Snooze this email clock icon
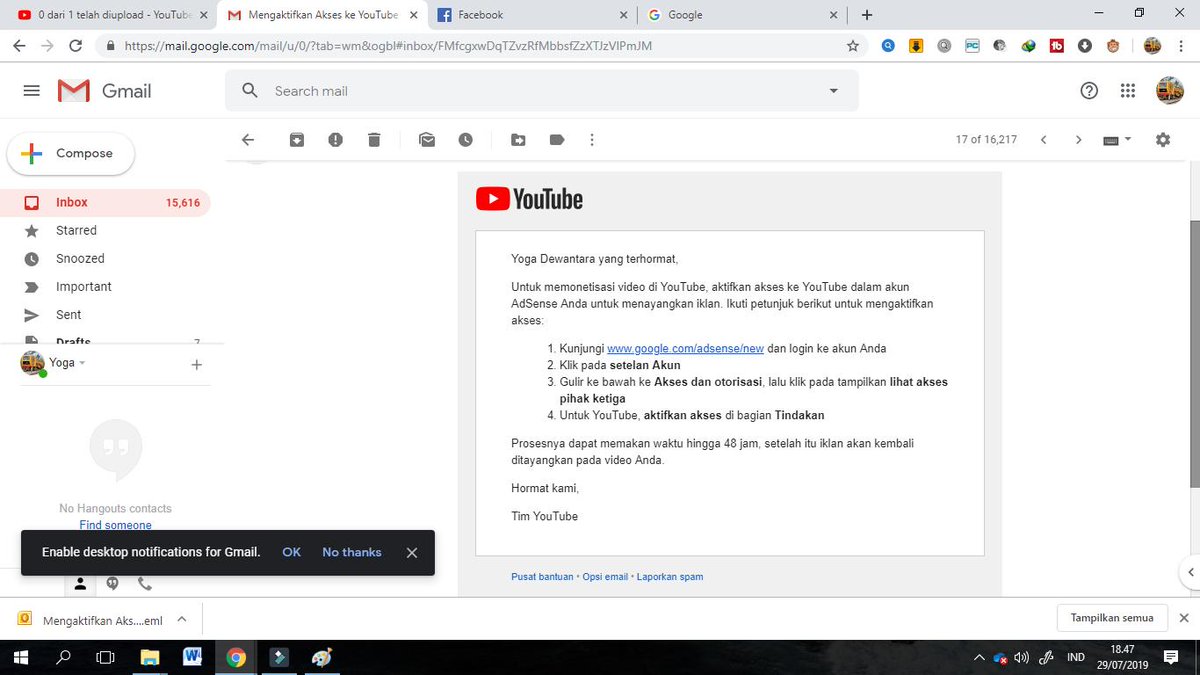Viewport: 1200px width, 675px height. (466, 140)
